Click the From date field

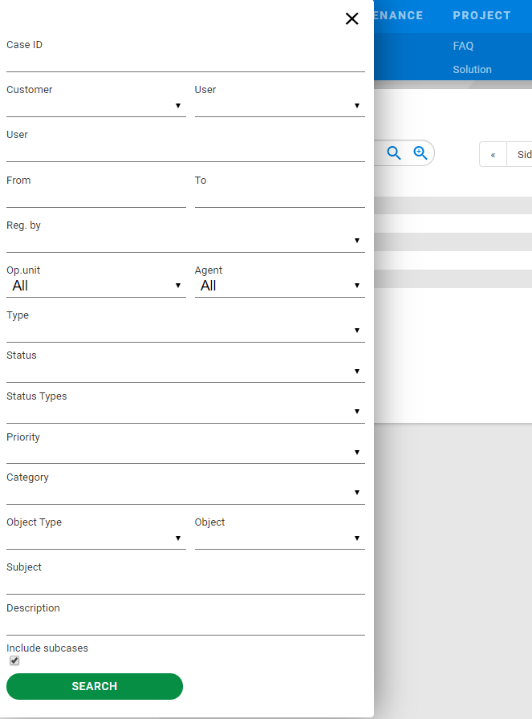coord(96,198)
